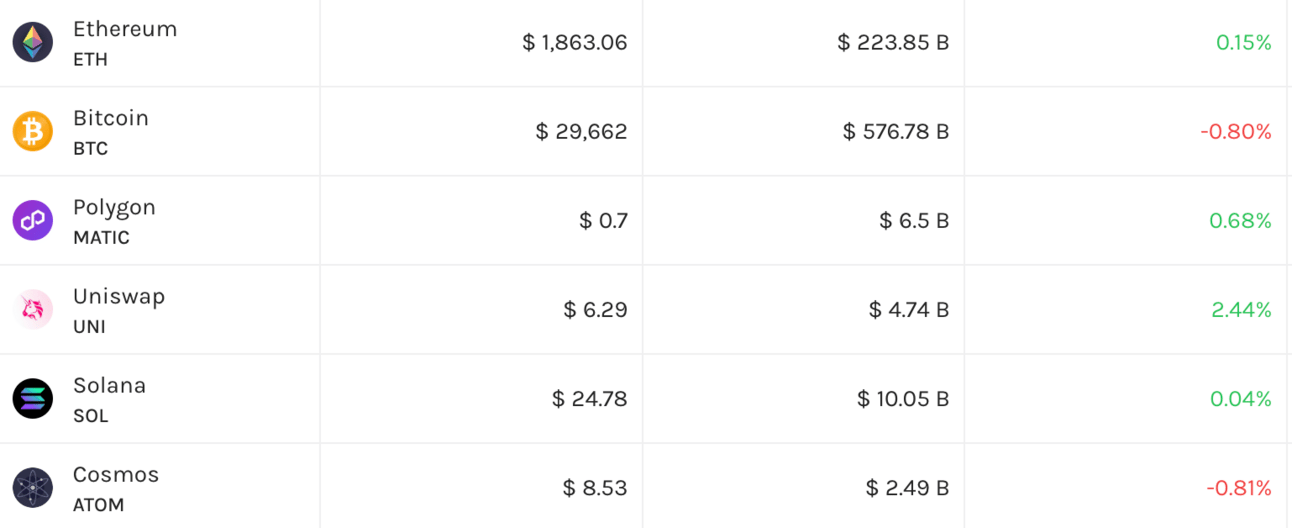The height and width of the screenshot is (528, 1292).
Task: Click the orange Bitcoin logo icon
Action: tap(33, 131)
